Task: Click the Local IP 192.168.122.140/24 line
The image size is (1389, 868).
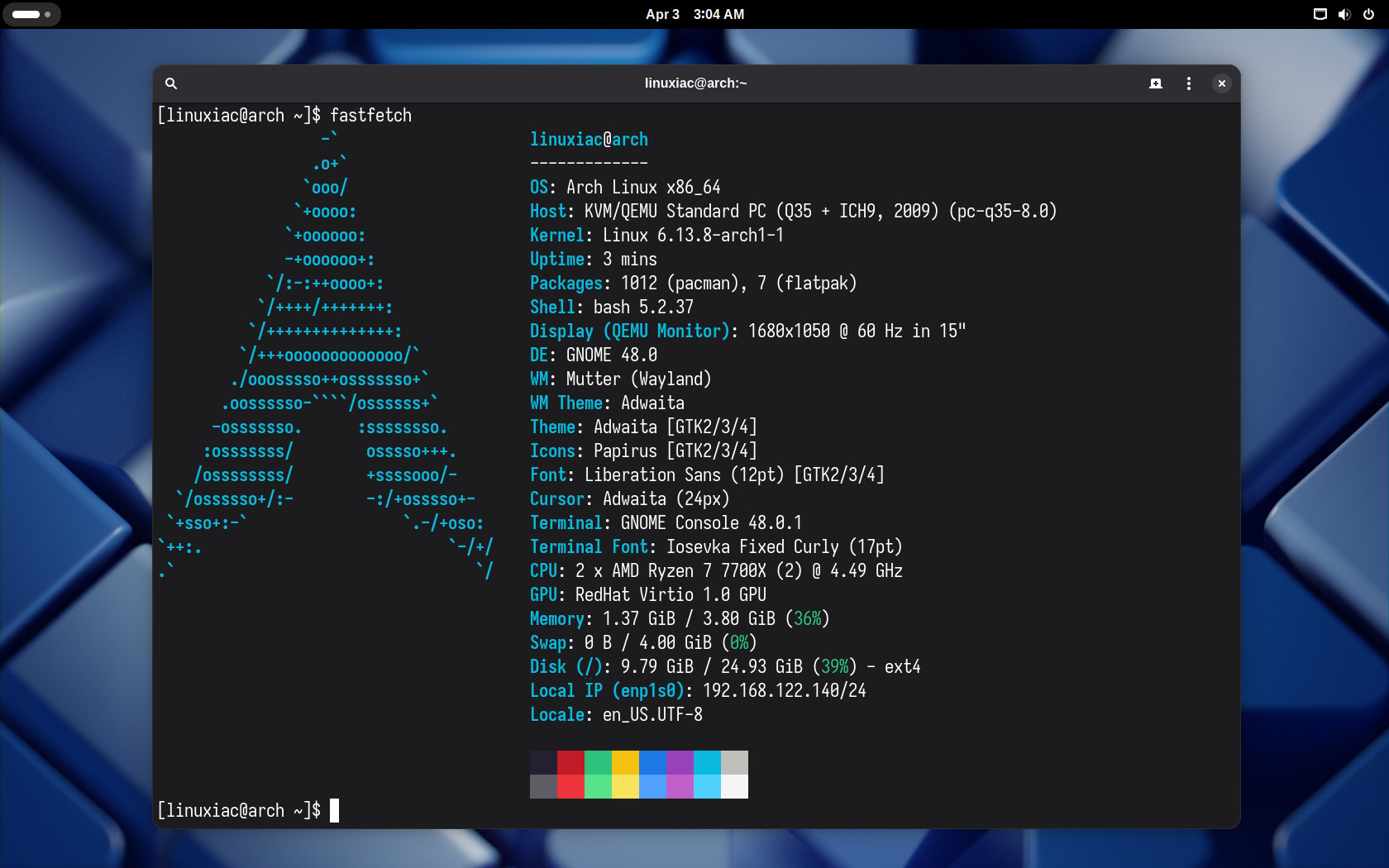Action: click(x=698, y=691)
